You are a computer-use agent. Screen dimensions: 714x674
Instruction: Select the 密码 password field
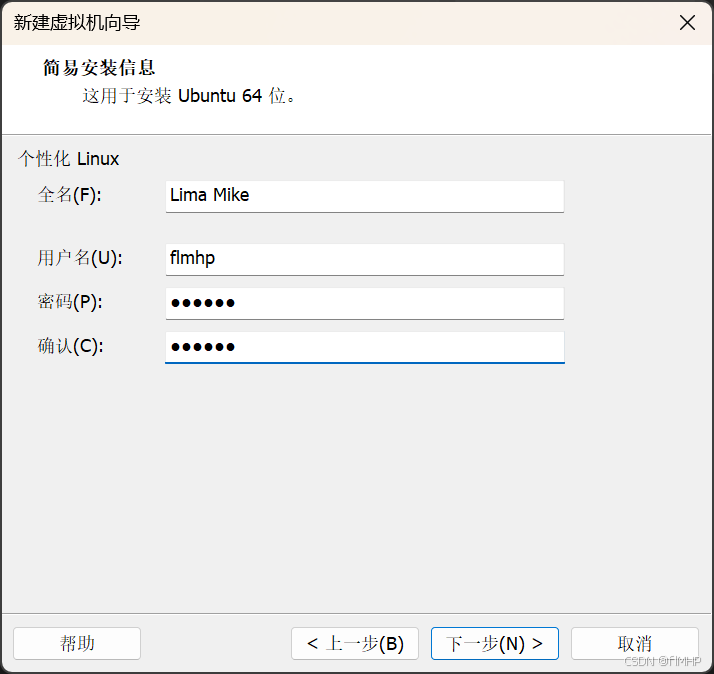[364, 302]
